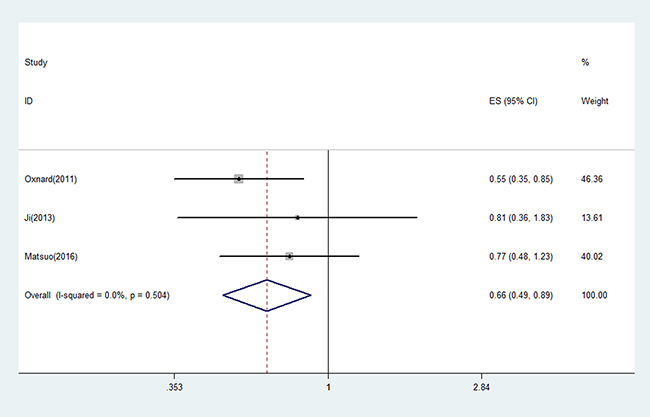
Task: Select the Overall I-squared summary text
Action: pyautogui.click(x=97, y=295)
